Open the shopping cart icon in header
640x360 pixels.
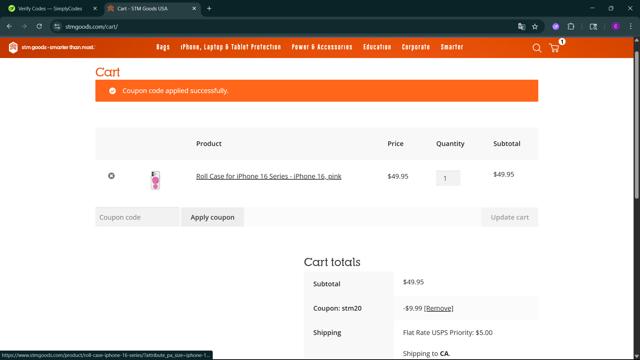tap(554, 48)
